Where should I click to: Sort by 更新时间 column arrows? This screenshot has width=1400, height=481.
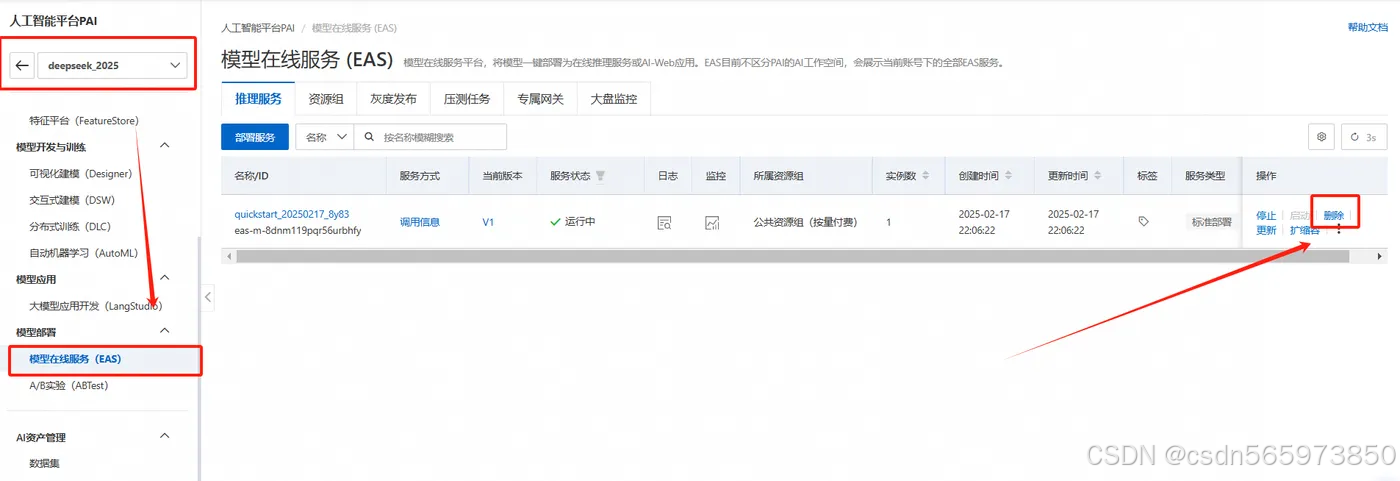(x=1098, y=176)
